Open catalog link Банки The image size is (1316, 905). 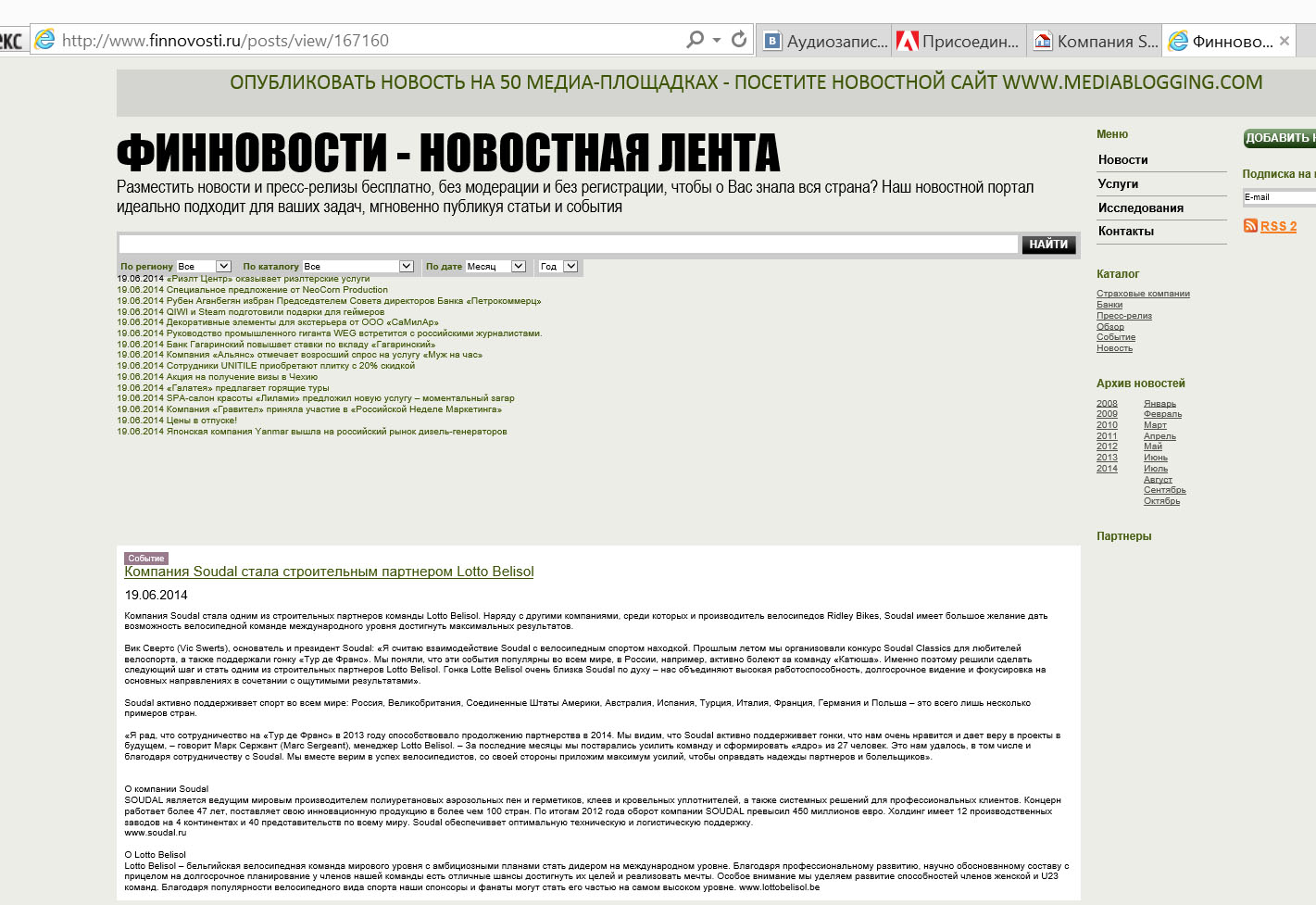(x=1109, y=304)
